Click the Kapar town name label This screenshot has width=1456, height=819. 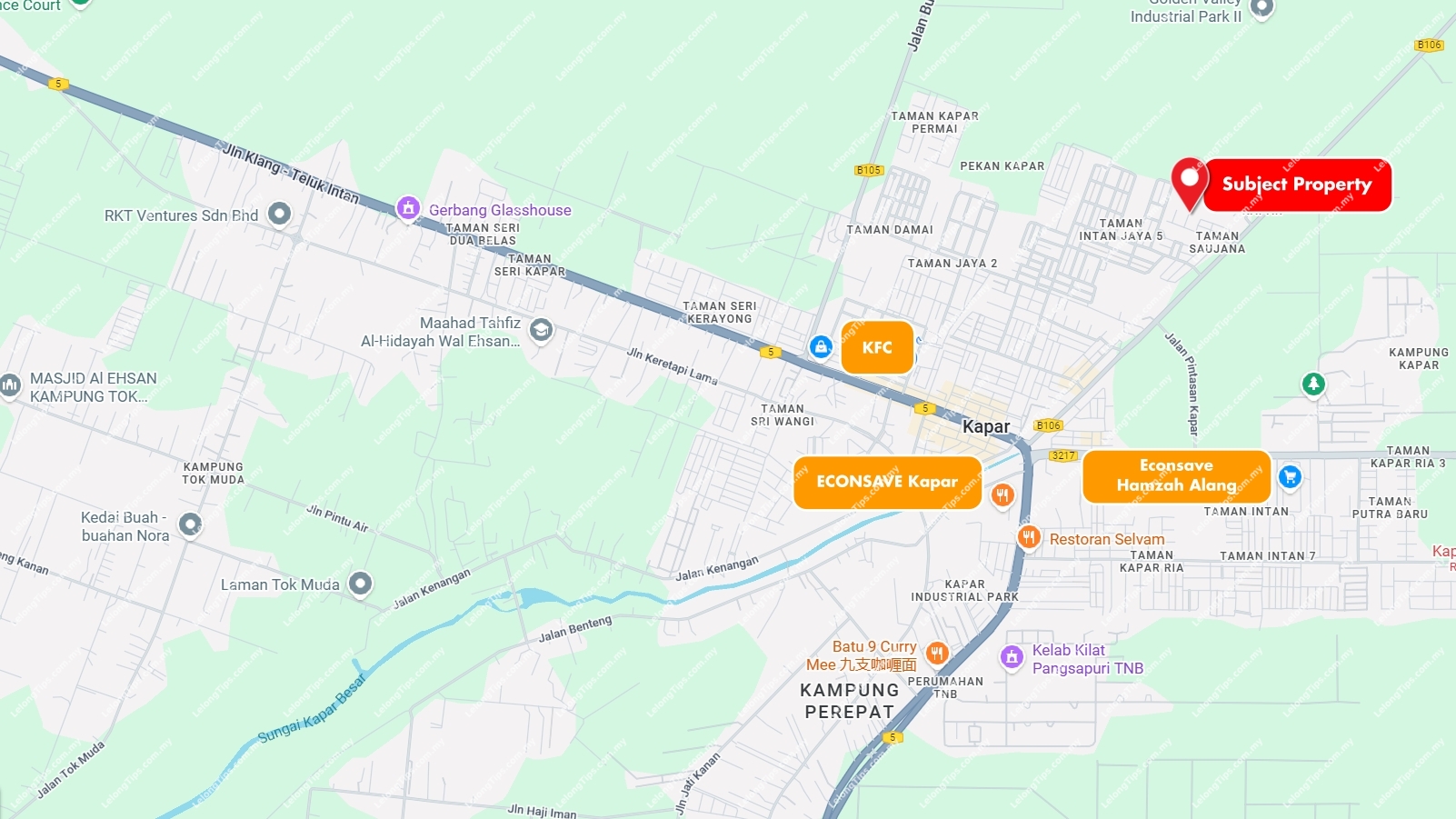click(986, 426)
